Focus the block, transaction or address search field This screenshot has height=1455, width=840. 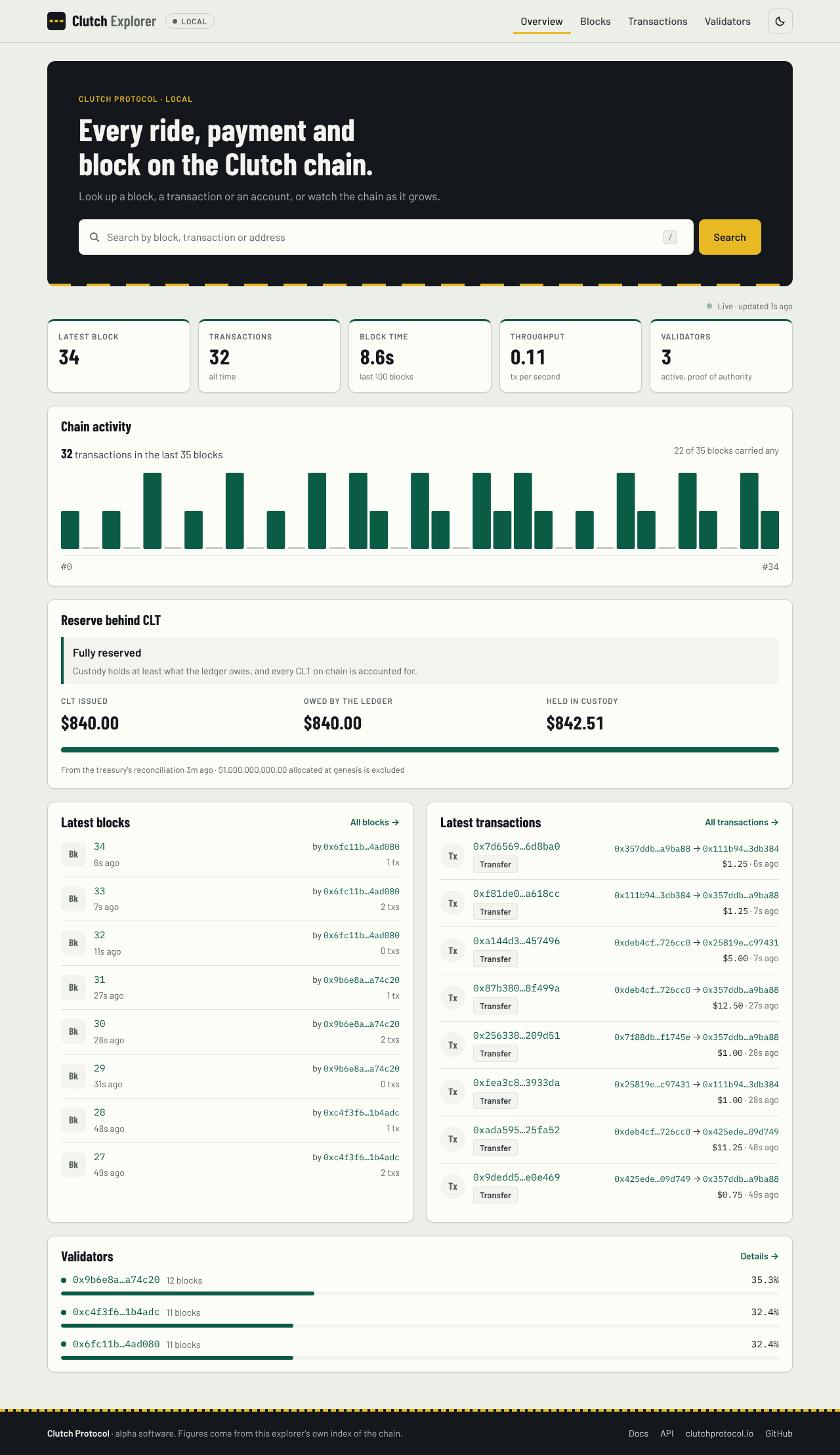click(x=386, y=237)
